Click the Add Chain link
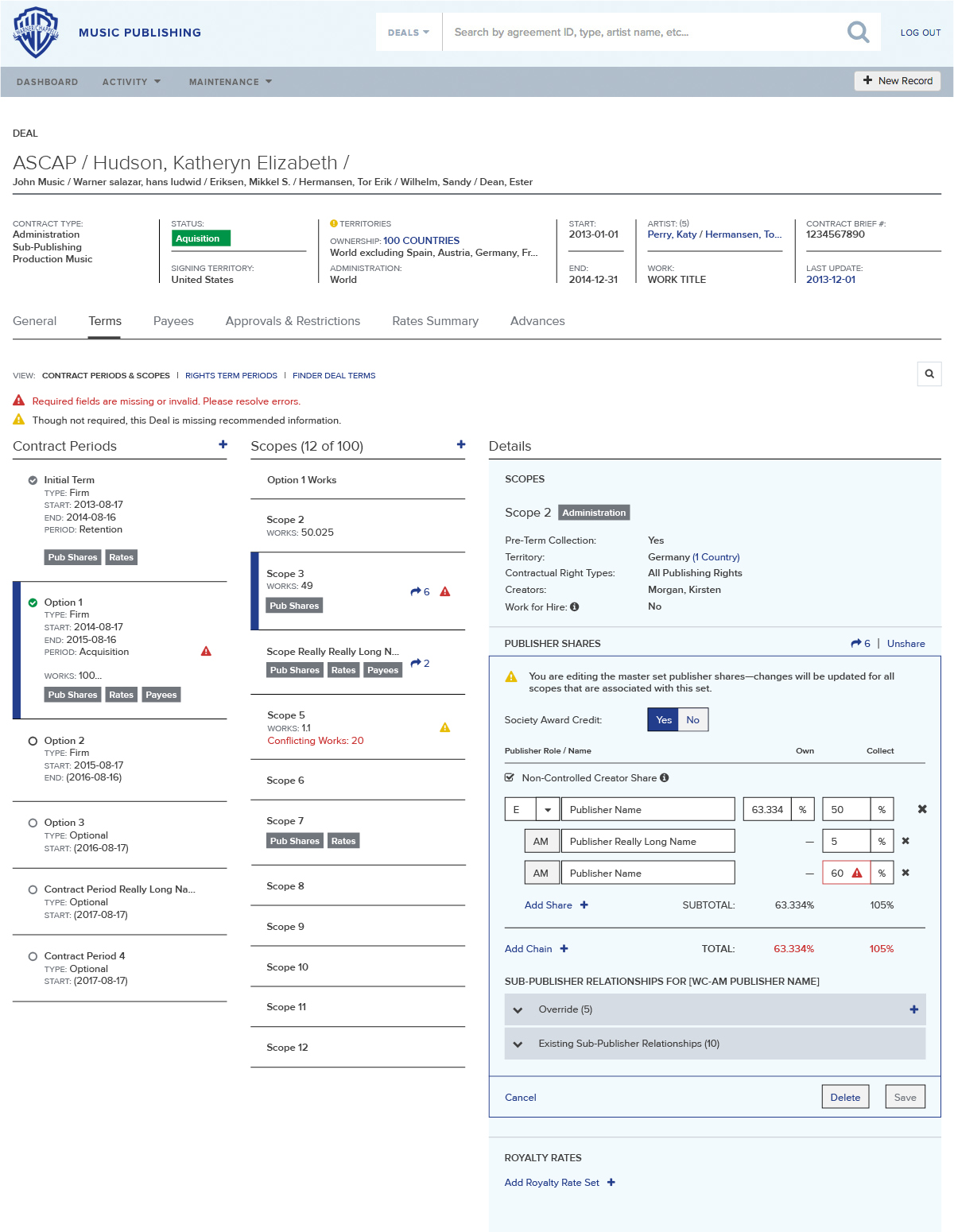The height and width of the screenshot is (1232, 954). click(x=529, y=949)
